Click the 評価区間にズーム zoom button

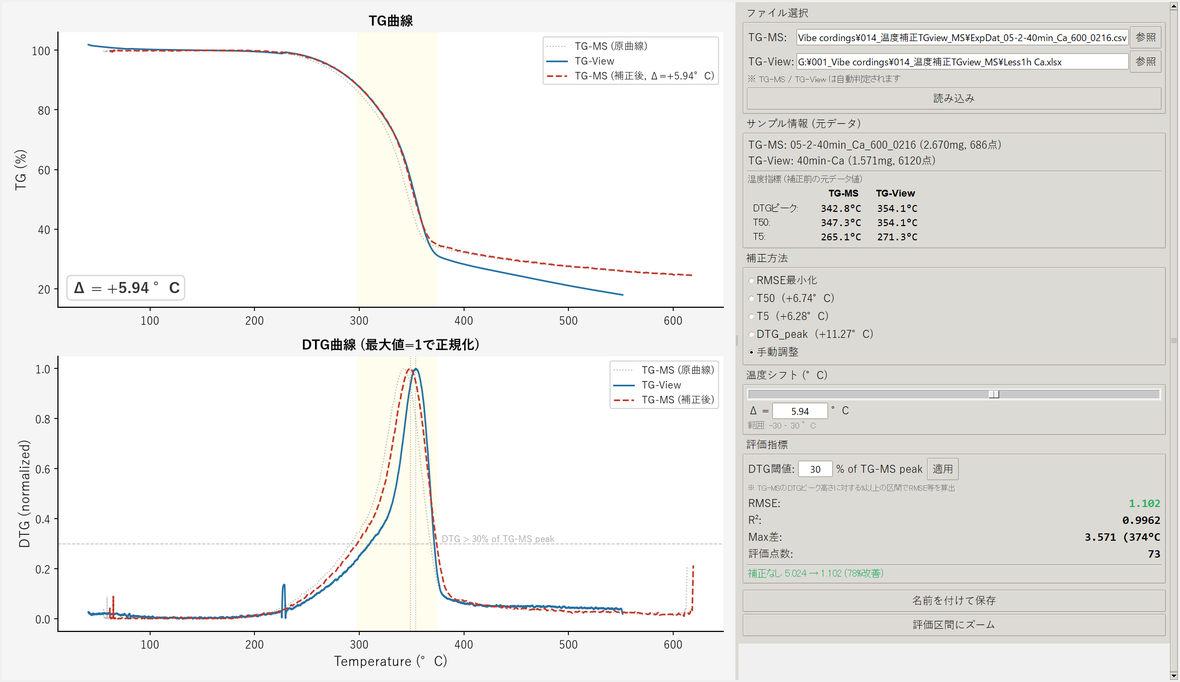953,625
